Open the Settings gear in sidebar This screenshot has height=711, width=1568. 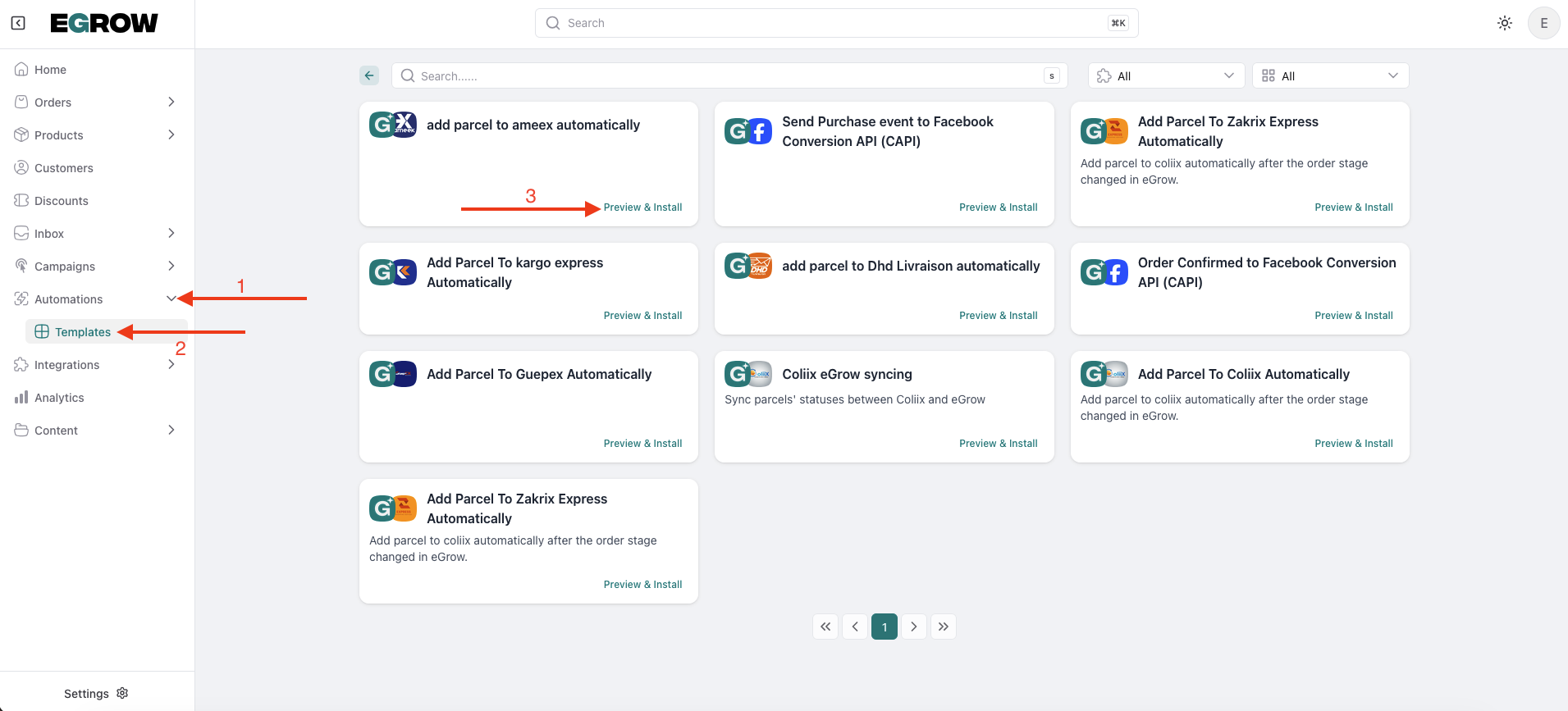(122, 693)
